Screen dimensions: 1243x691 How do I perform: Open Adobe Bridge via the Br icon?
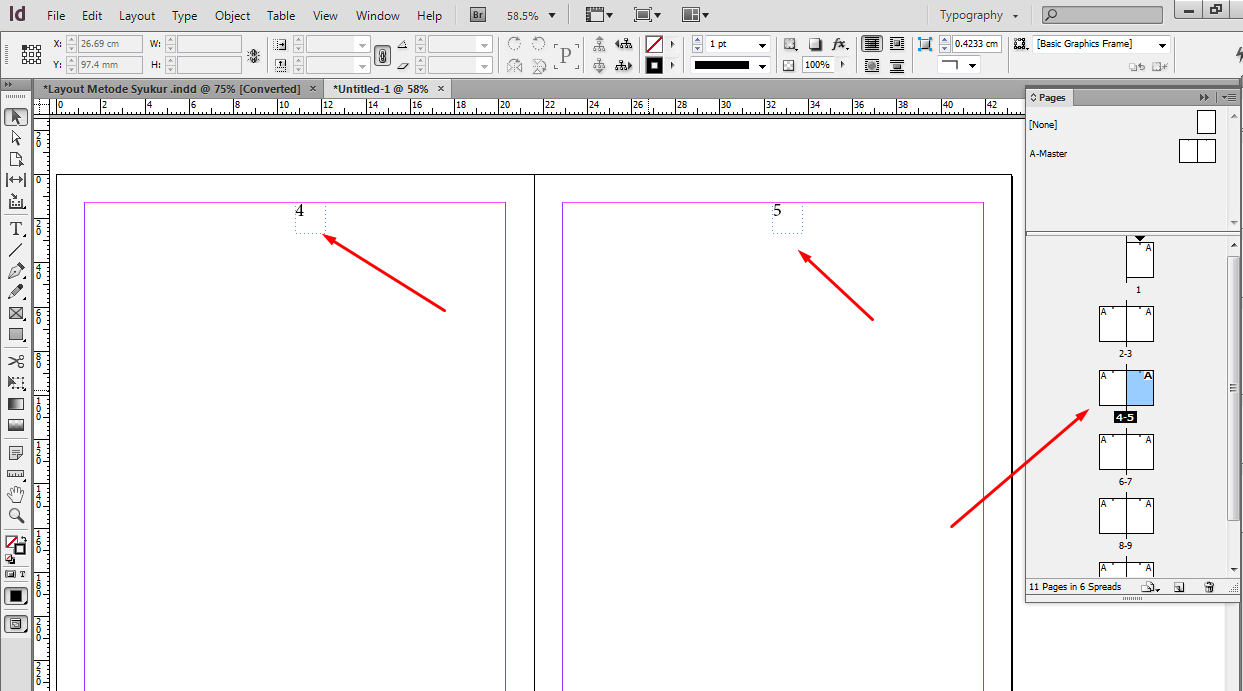tap(477, 14)
